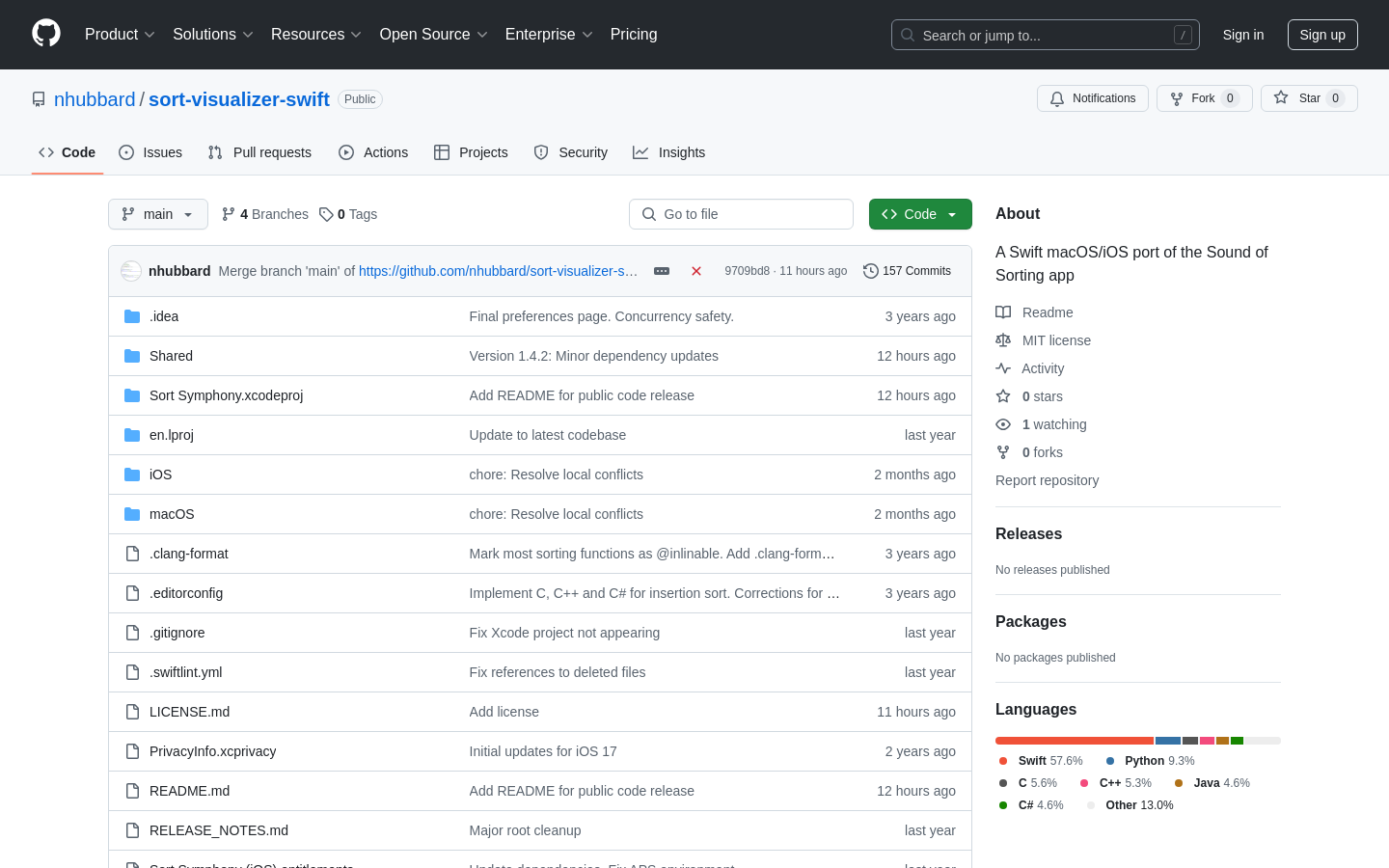The height and width of the screenshot is (868, 1389).
Task: Focus the Go to file input
Action: pyautogui.click(x=741, y=214)
